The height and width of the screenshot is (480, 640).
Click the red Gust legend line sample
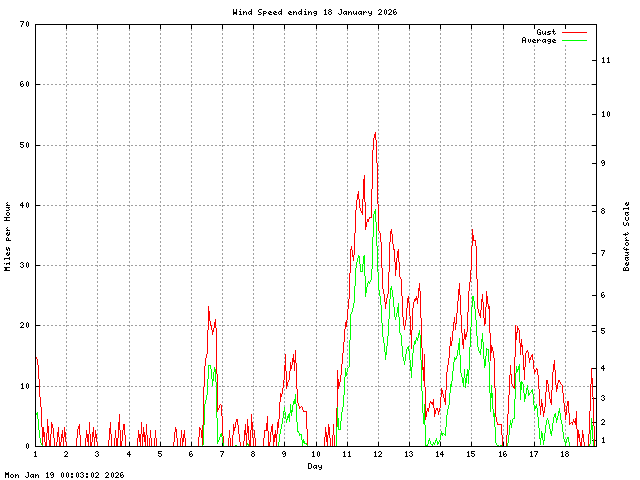pos(574,32)
